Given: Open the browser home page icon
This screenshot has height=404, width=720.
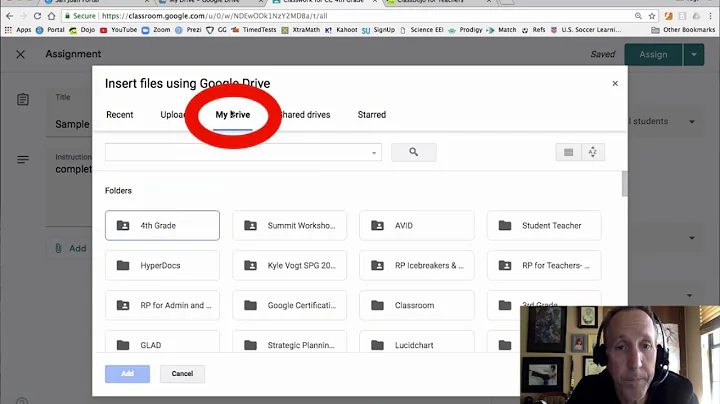Looking at the screenshot, I should pyautogui.click(x=51, y=16).
